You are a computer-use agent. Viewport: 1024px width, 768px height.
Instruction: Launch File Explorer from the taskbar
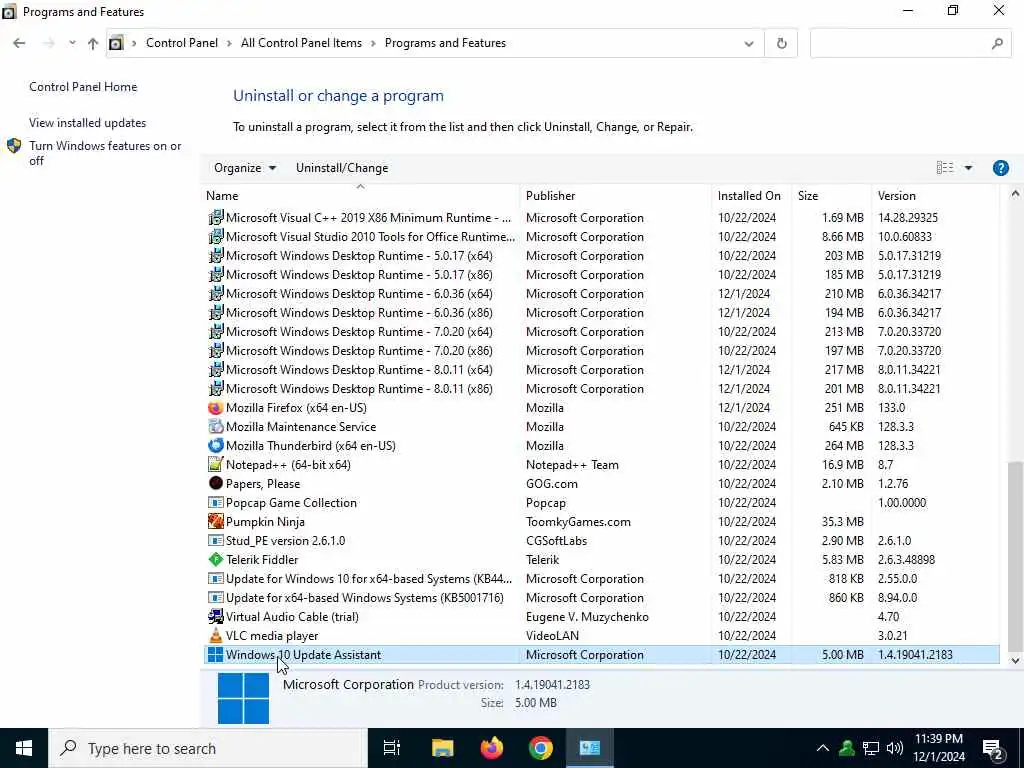click(442, 748)
